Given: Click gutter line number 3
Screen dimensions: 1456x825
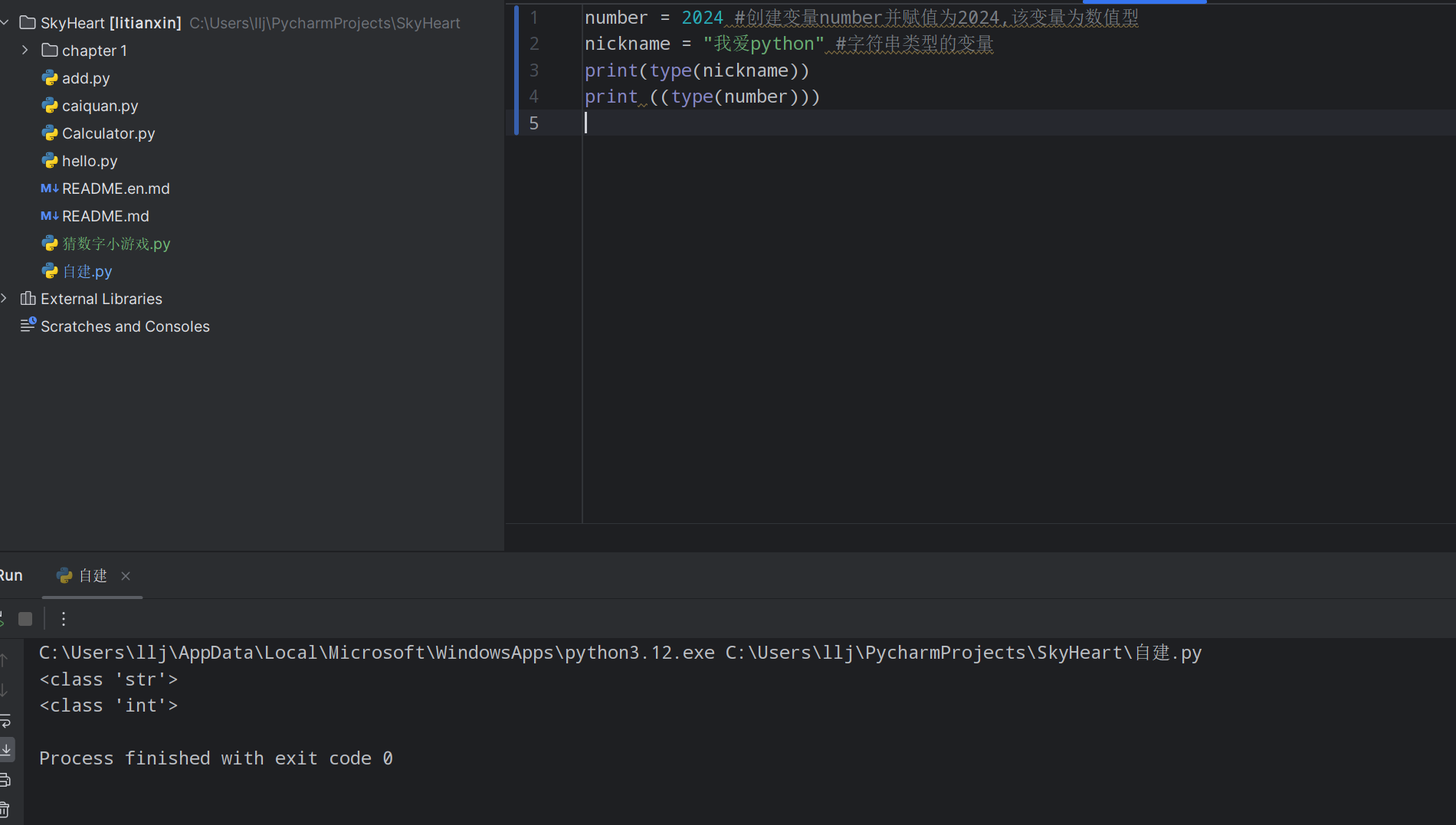Looking at the screenshot, I should click(534, 70).
